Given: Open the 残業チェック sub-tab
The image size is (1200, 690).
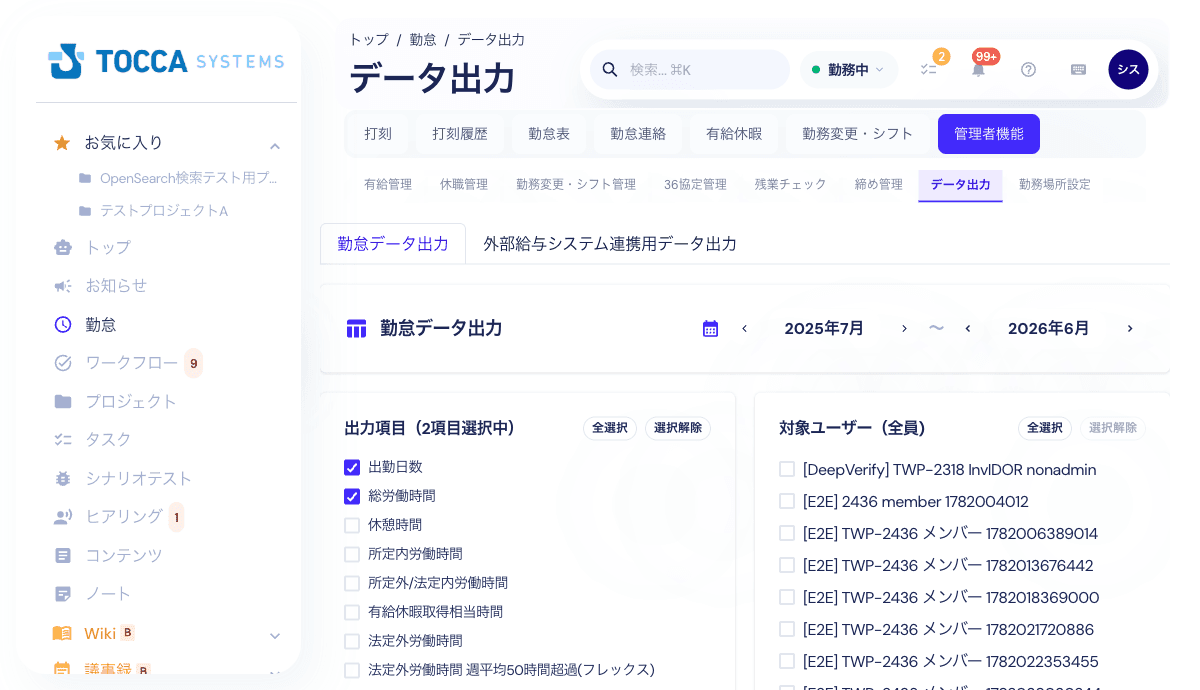Looking at the screenshot, I should pos(791,185).
